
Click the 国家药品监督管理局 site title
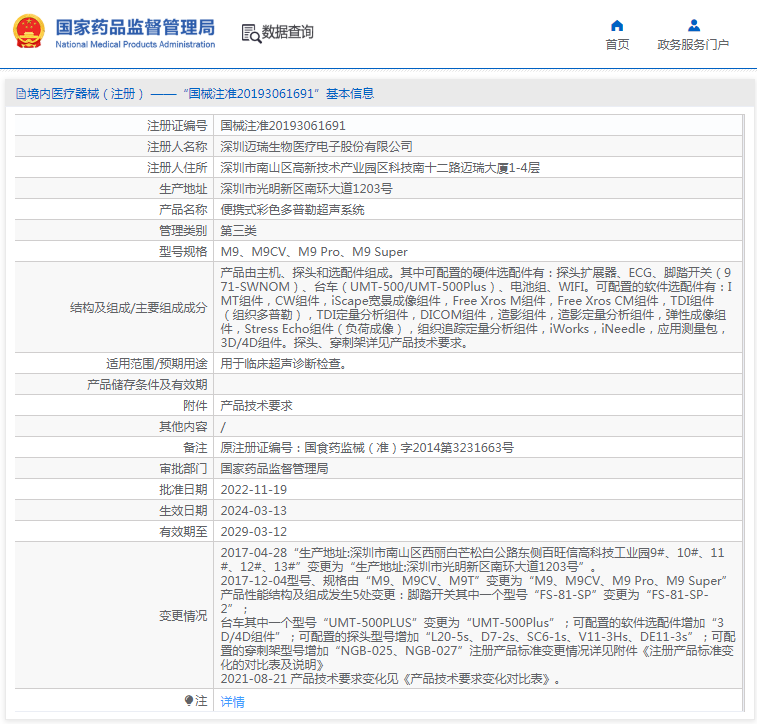134,26
